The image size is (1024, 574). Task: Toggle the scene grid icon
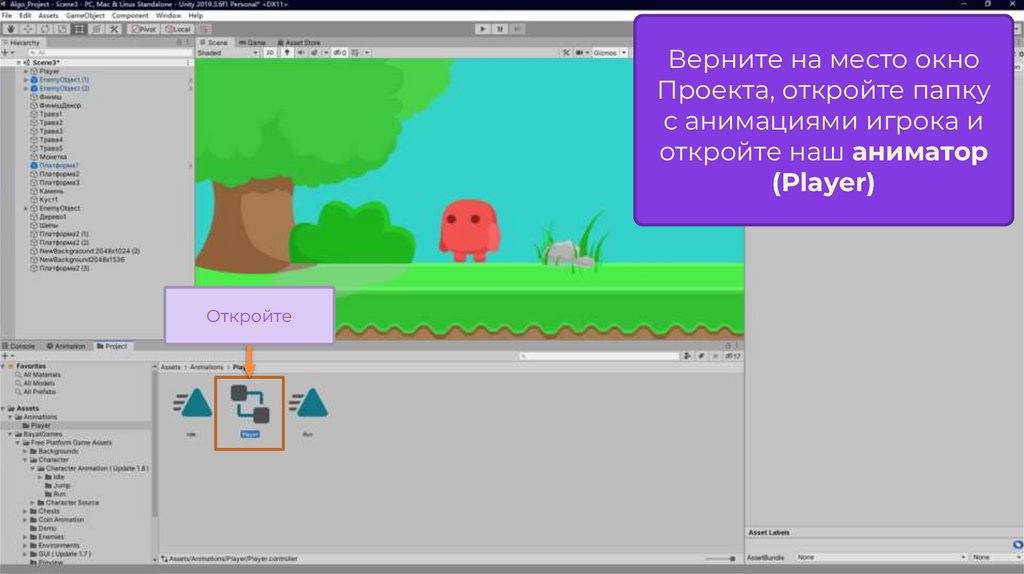[x=355, y=52]
